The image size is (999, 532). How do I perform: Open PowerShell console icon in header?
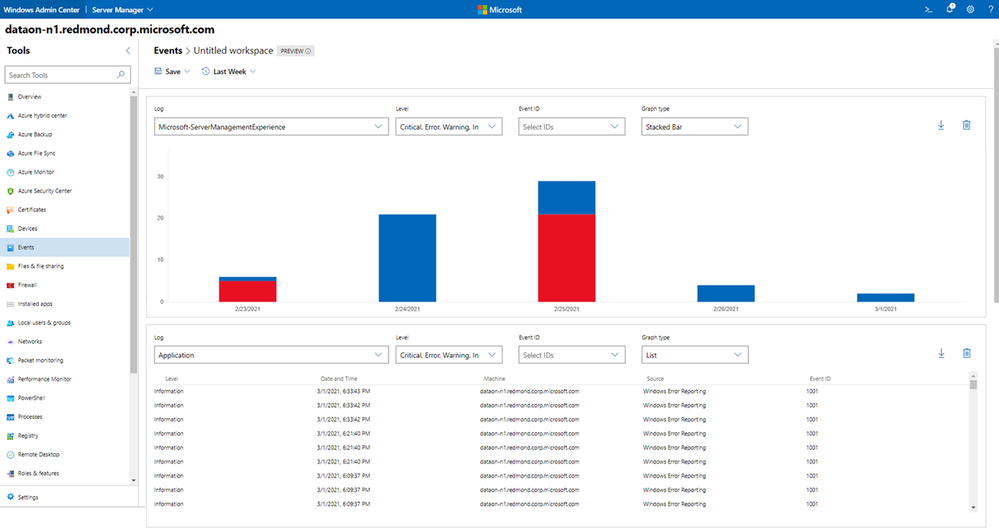[928, 10]
